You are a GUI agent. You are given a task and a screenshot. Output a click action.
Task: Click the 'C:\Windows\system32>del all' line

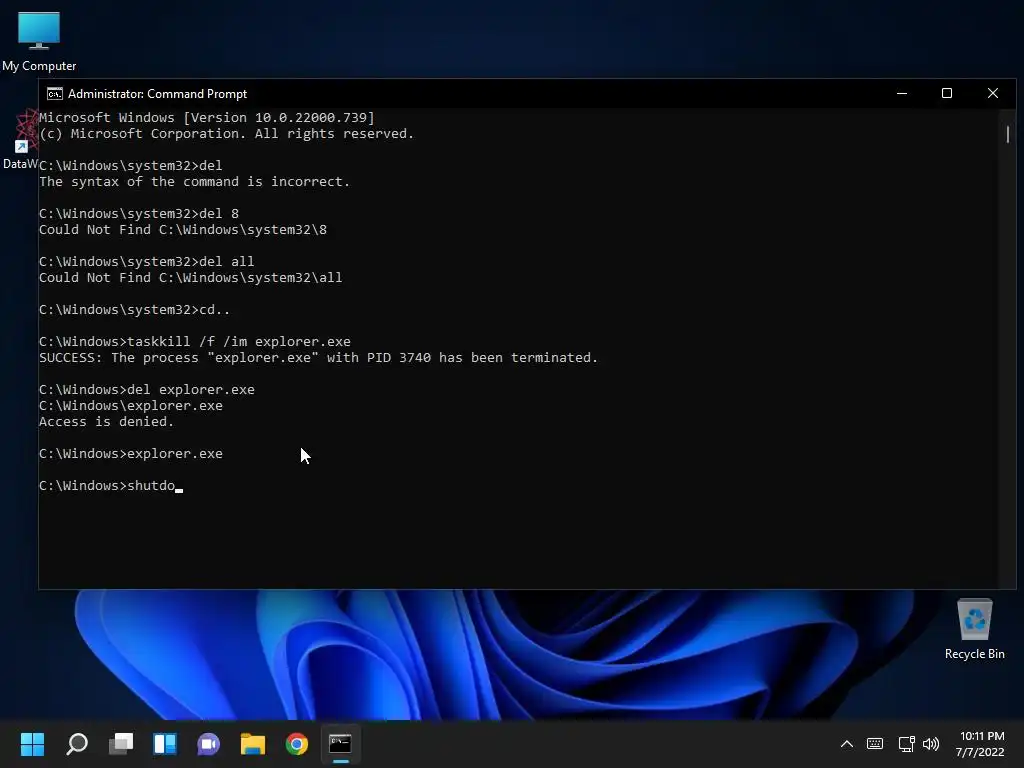[146, 262]
